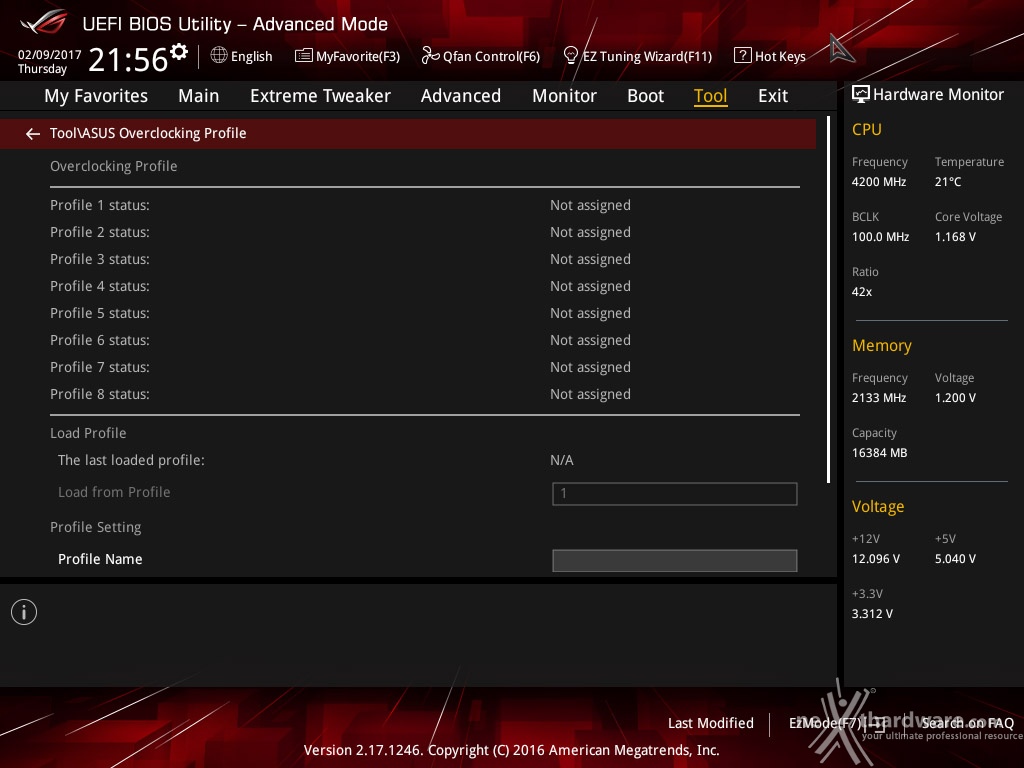This screenshot has height=768, width=1024.
Task: Select the Profile 7 status row
Action: pos(424,367)
